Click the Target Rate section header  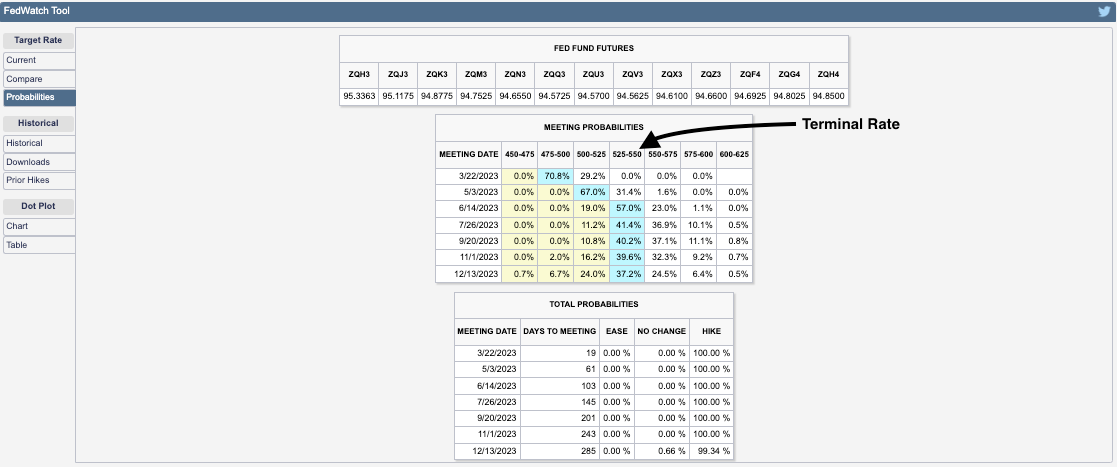38,41
